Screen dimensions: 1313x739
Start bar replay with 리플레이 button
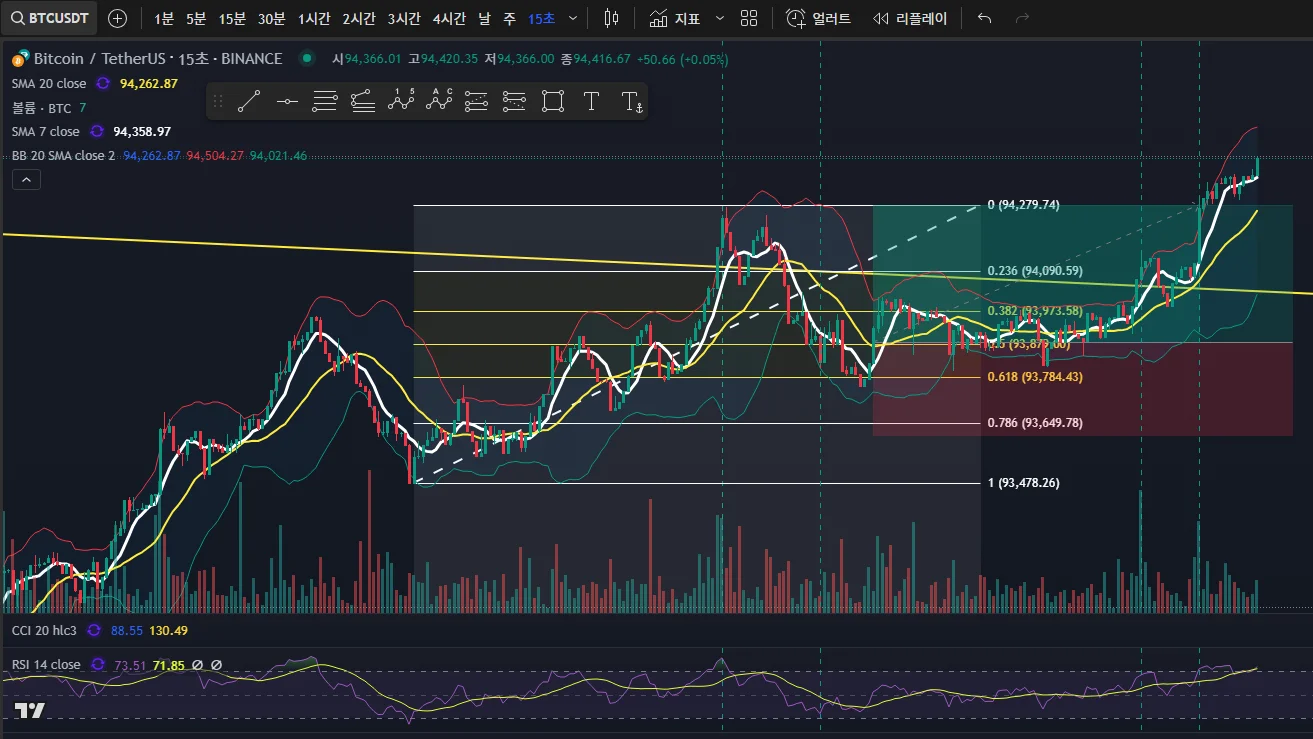910,19
